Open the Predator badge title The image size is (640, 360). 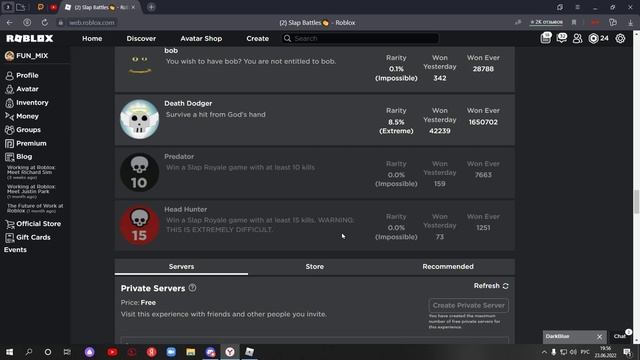pyautogui.click(x=179, y=157)
